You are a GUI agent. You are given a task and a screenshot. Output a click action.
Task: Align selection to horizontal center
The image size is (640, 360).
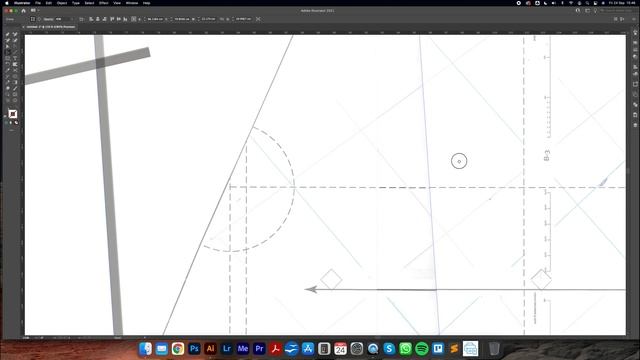point(98,19)
